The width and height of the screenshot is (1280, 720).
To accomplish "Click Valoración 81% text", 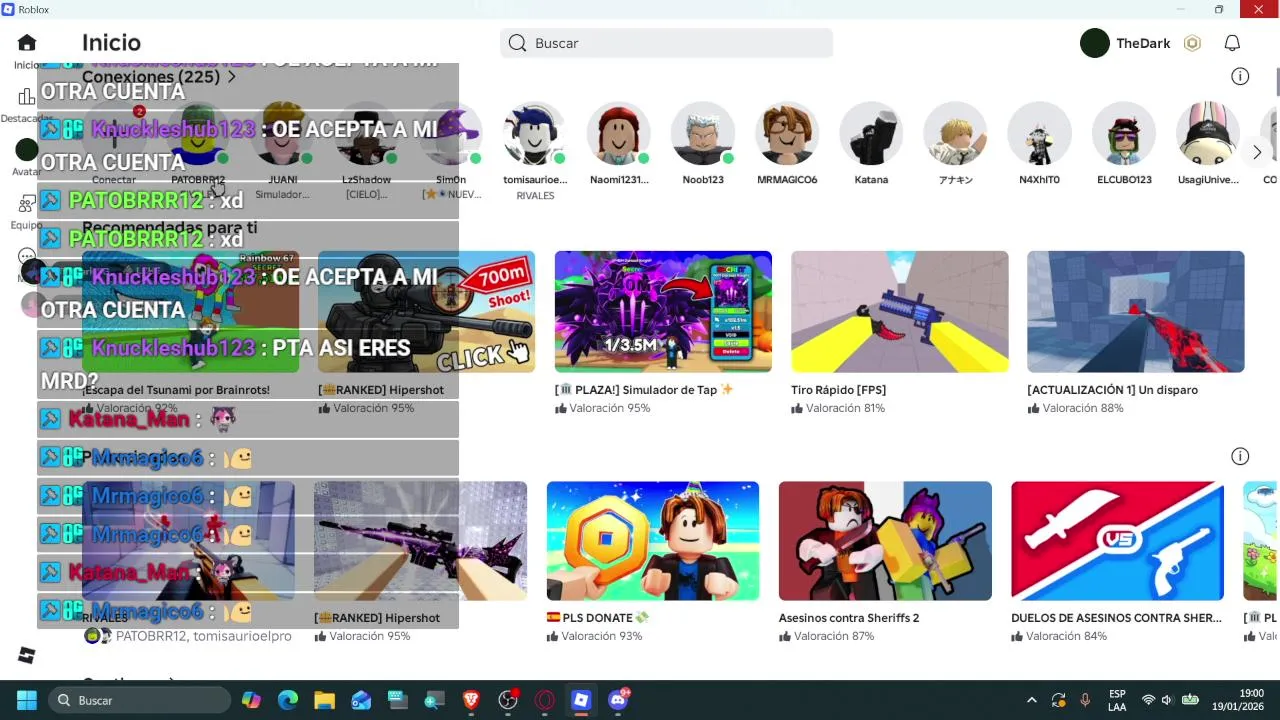I will 847,408.
